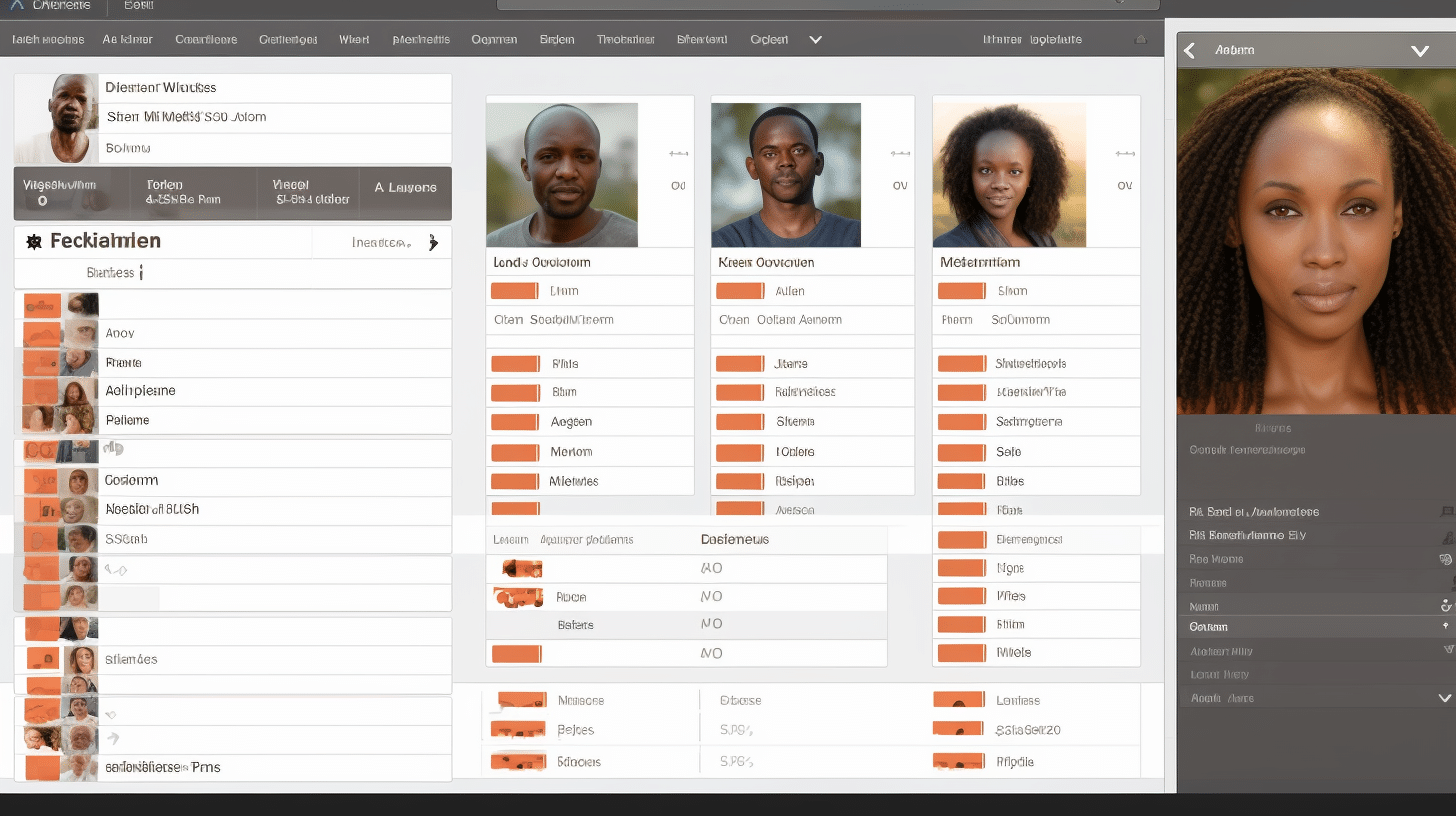1456x816 pixels.
Task: Open the Ocleri menu
Action: coord(769,40)
